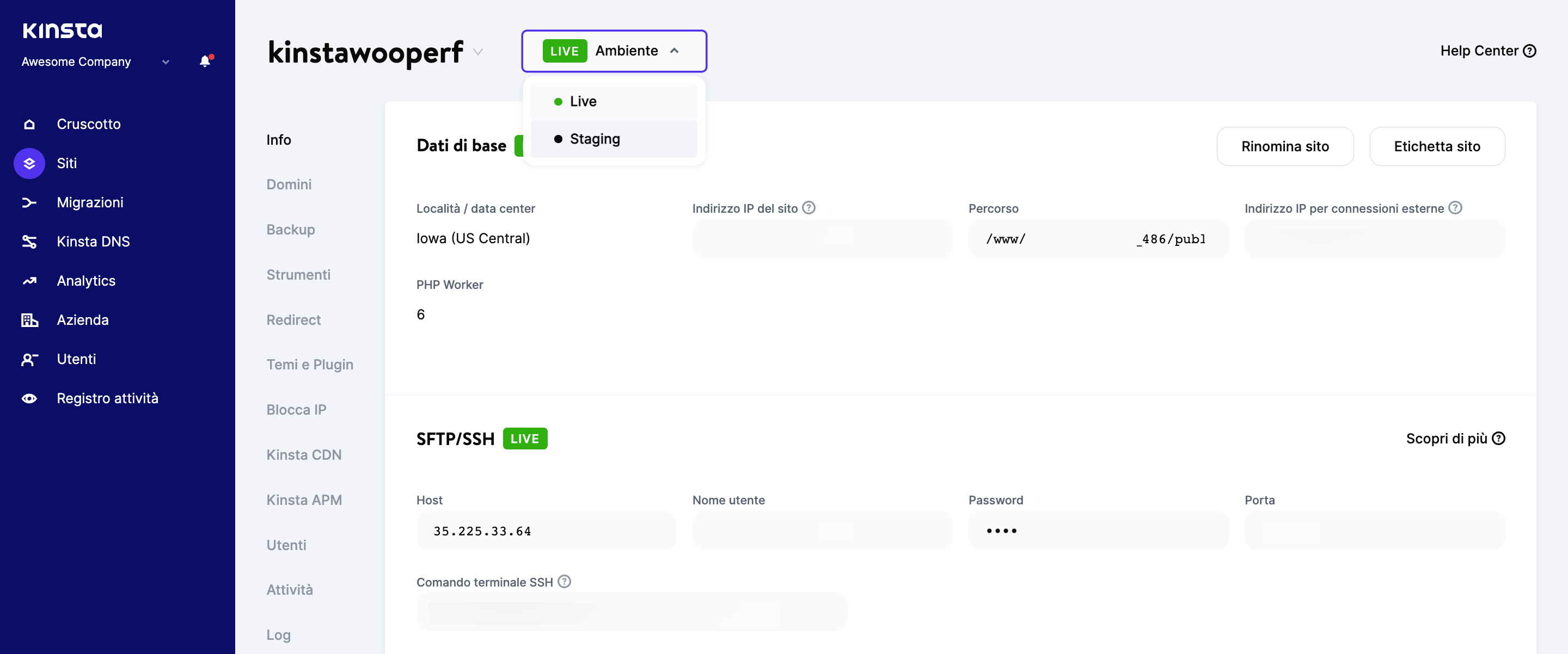
Task: Switch to the Backup tab
Action: (290, 230)
